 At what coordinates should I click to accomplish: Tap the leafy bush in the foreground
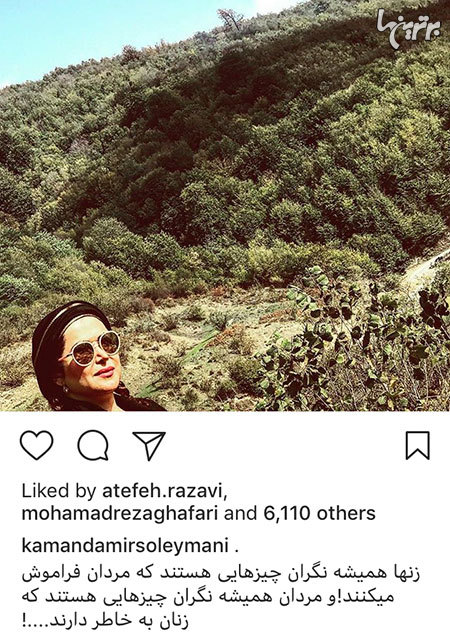tap(355, 343)
